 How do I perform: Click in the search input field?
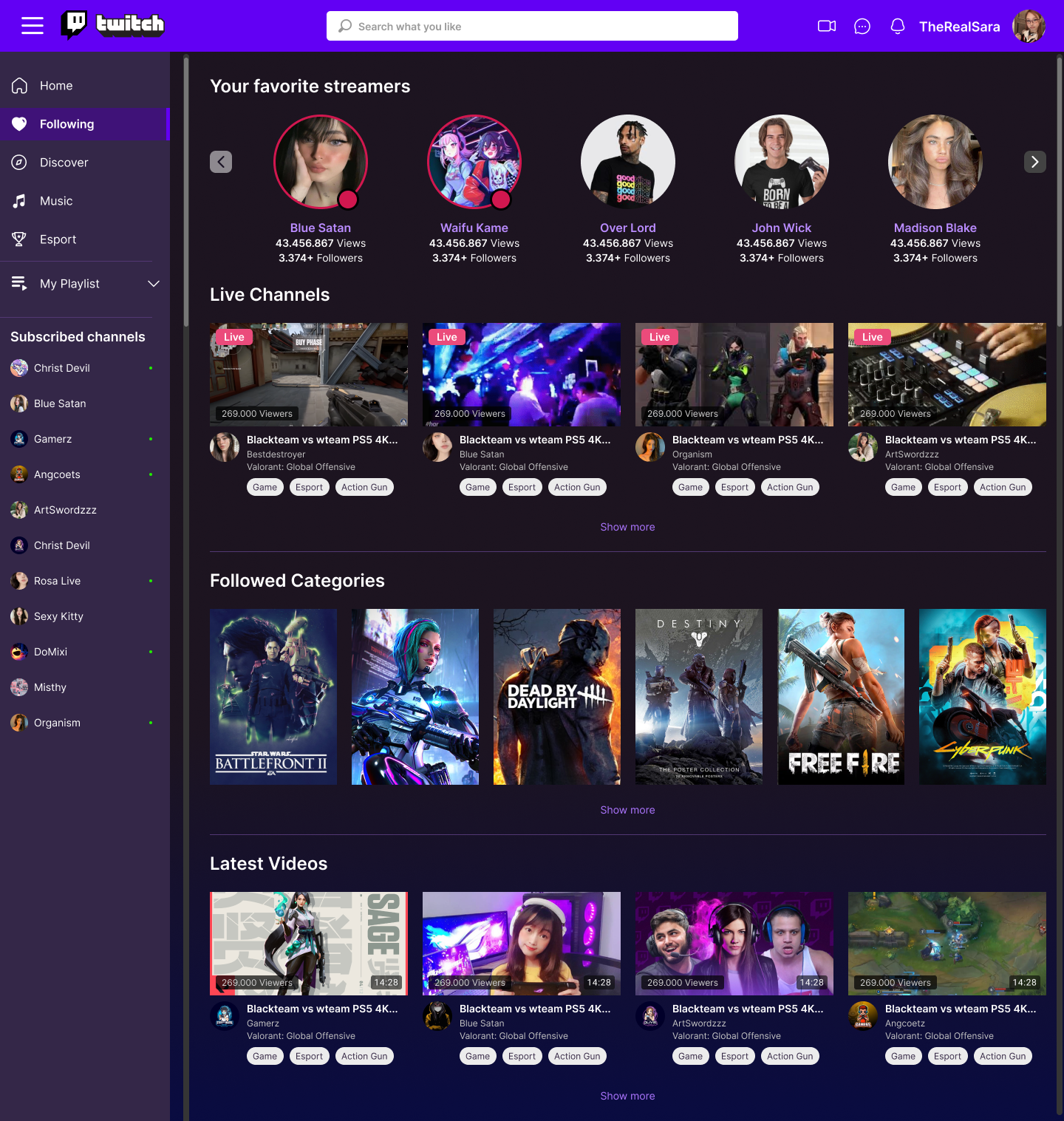coord(532,26)
